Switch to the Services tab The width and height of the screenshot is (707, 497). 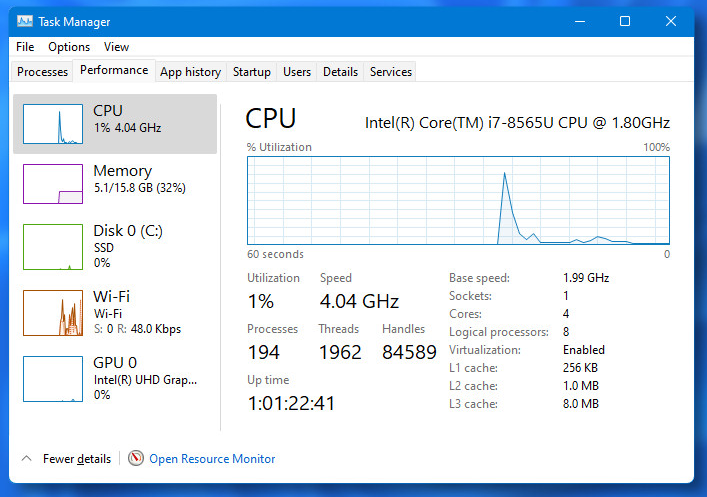391,72
